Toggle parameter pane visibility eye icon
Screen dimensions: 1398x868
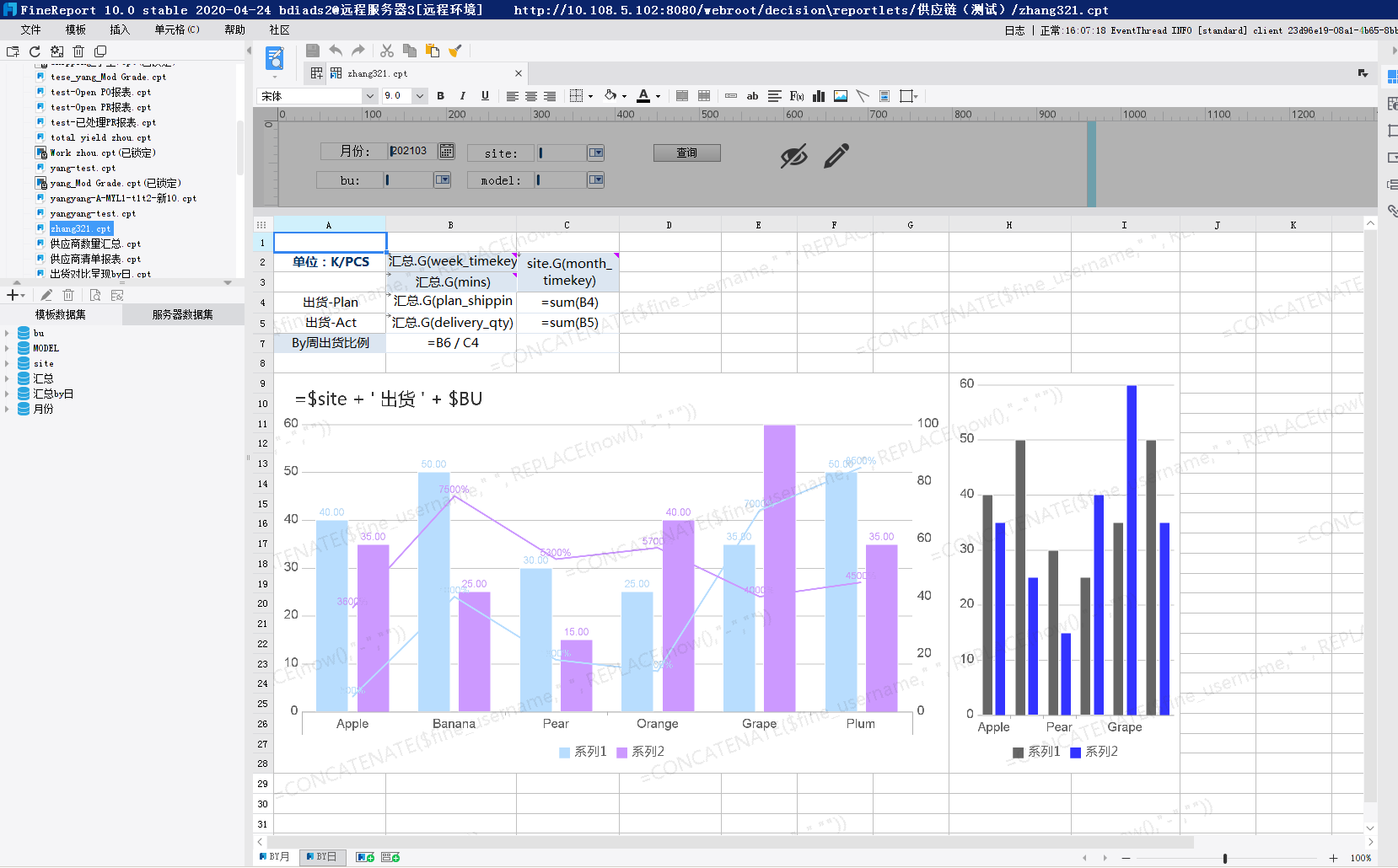click(x=793, y=156)
